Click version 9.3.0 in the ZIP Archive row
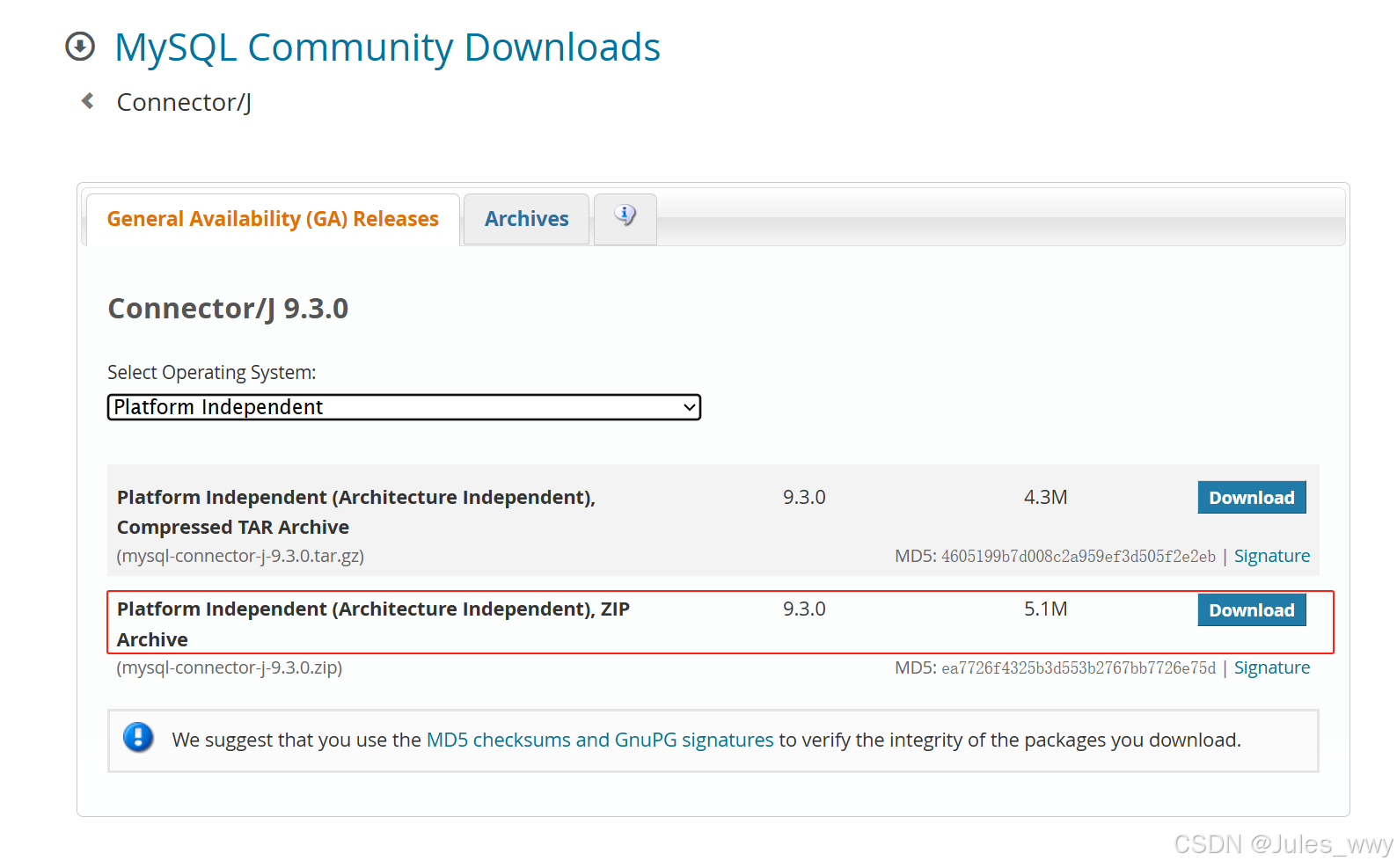Screen dimensions: 1397x868 point(804,609)
